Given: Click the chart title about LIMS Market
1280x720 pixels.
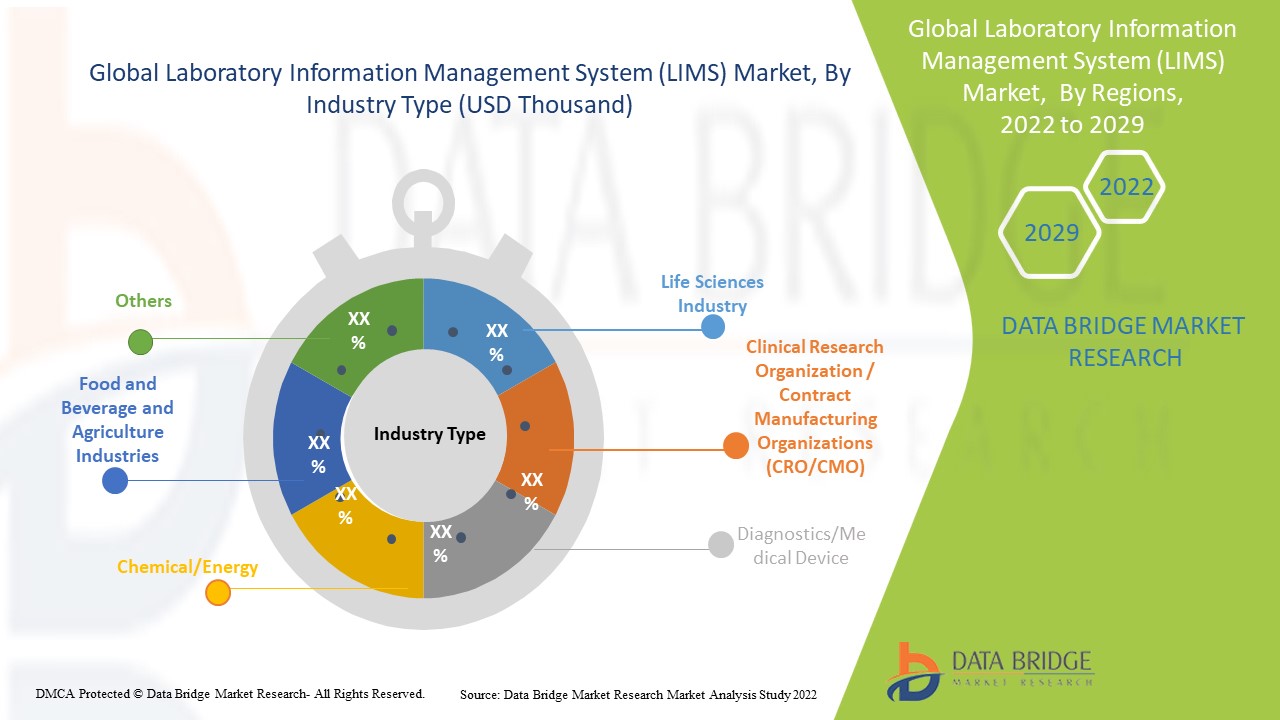Looking at the screenshot, I should 470,90.
